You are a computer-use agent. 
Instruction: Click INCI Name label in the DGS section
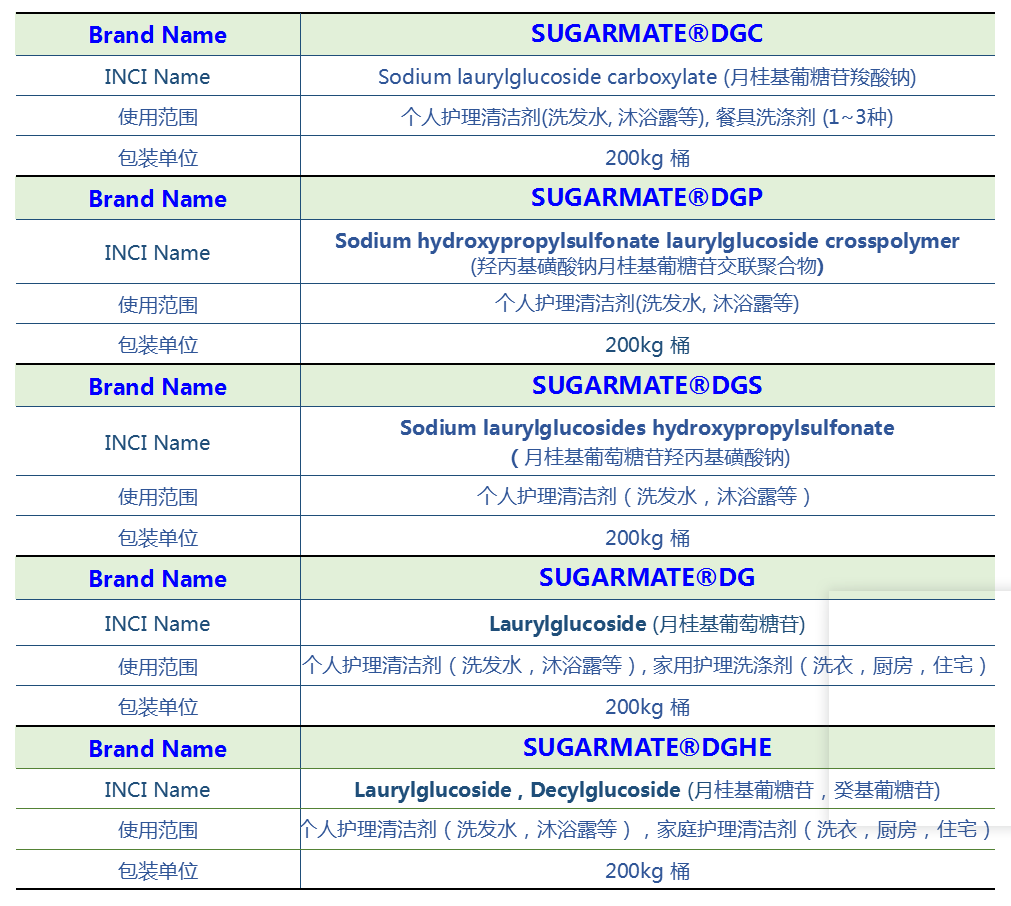pos(157,443)
